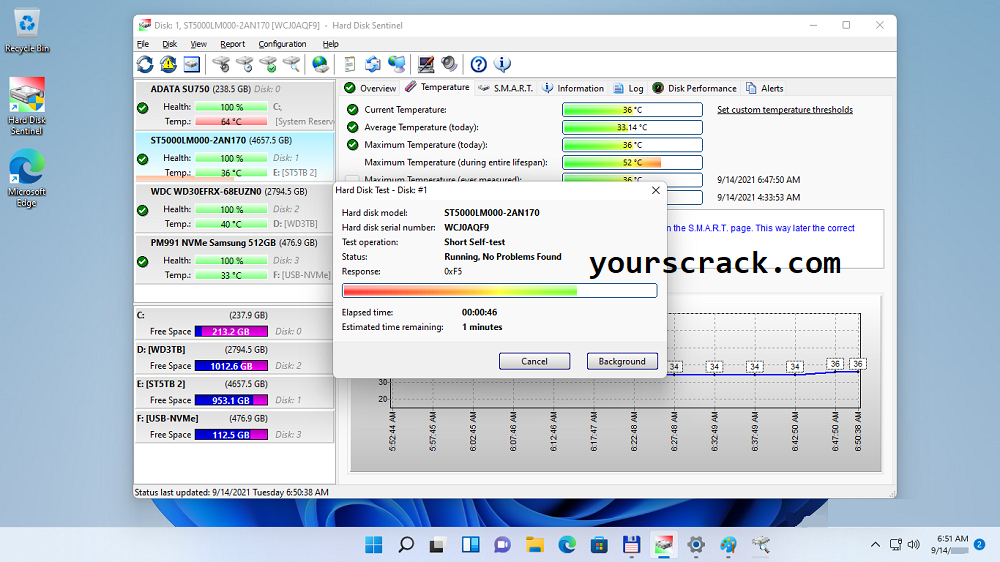Click green status check beside ADATA SU750 health
This screenshot has height=562, width=1000.
pyautogui.click(x=143, y=108)
